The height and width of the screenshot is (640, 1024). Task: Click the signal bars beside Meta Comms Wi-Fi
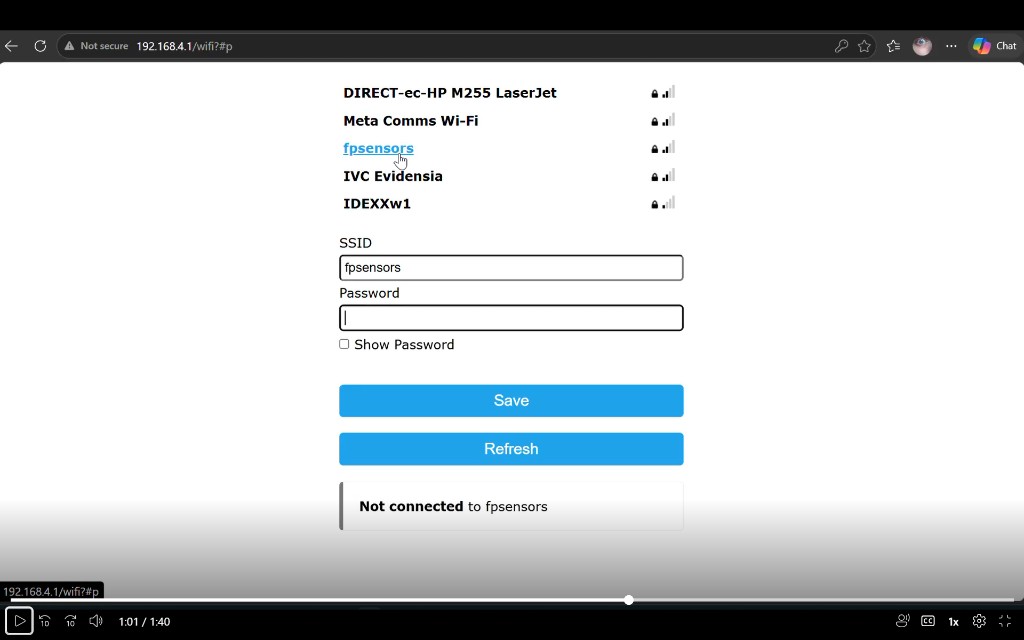click(x=668, y=120)
